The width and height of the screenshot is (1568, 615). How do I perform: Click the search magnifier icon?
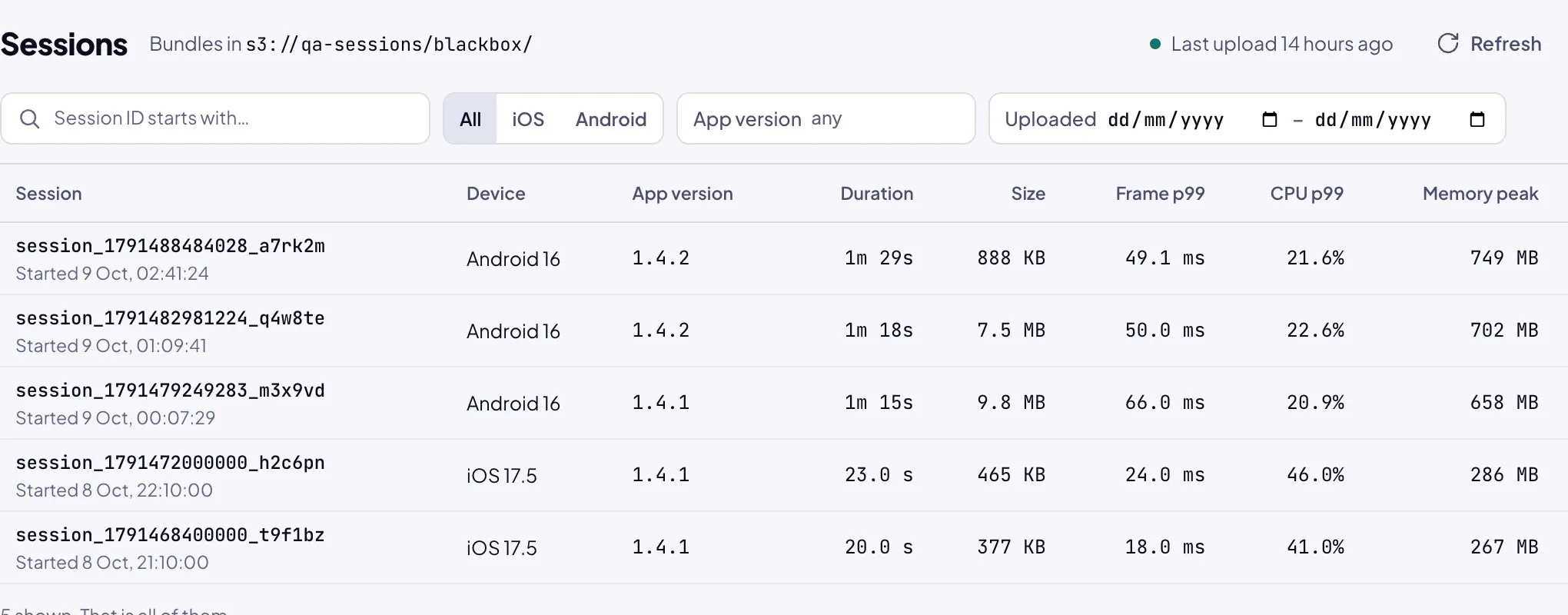[29, 118]
